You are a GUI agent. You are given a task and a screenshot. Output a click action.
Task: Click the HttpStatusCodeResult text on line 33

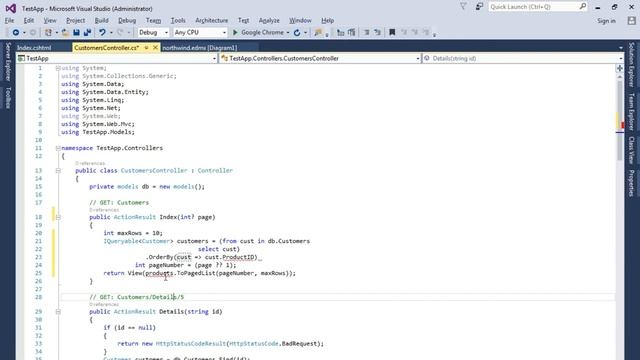pyautogui.click(x=191, y=344)
